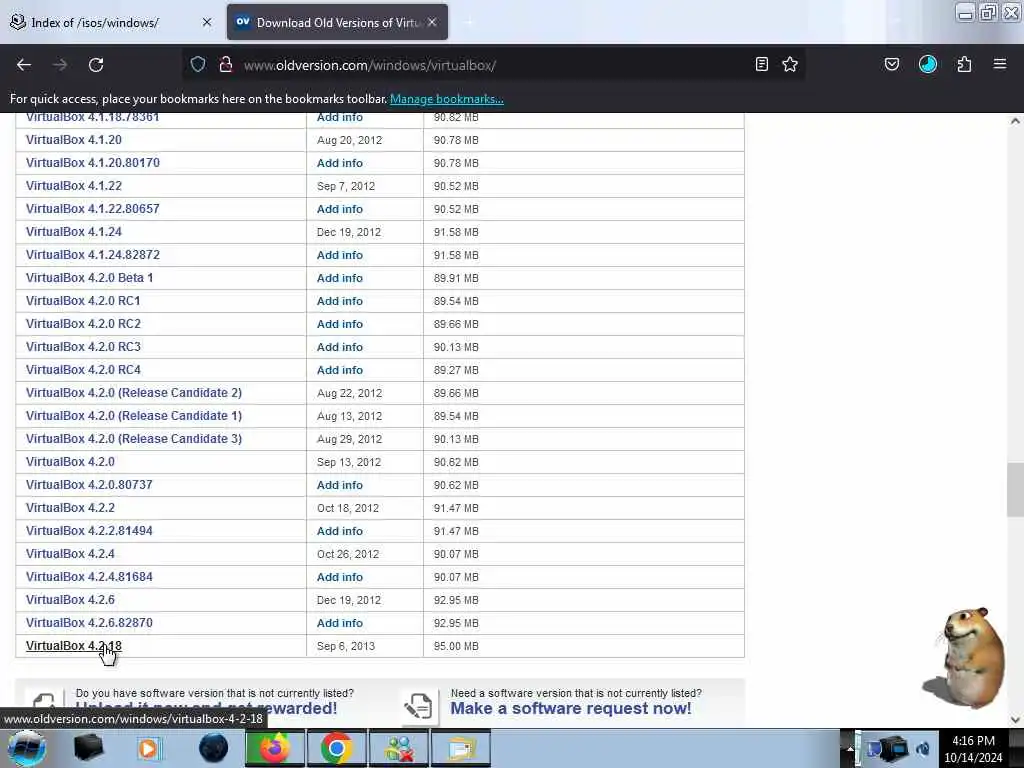The height and width of the screenshot is (768, 1024).
Task: Open VirtualBox 4.2.0 Beta 1 link
Action: [89, 278]
